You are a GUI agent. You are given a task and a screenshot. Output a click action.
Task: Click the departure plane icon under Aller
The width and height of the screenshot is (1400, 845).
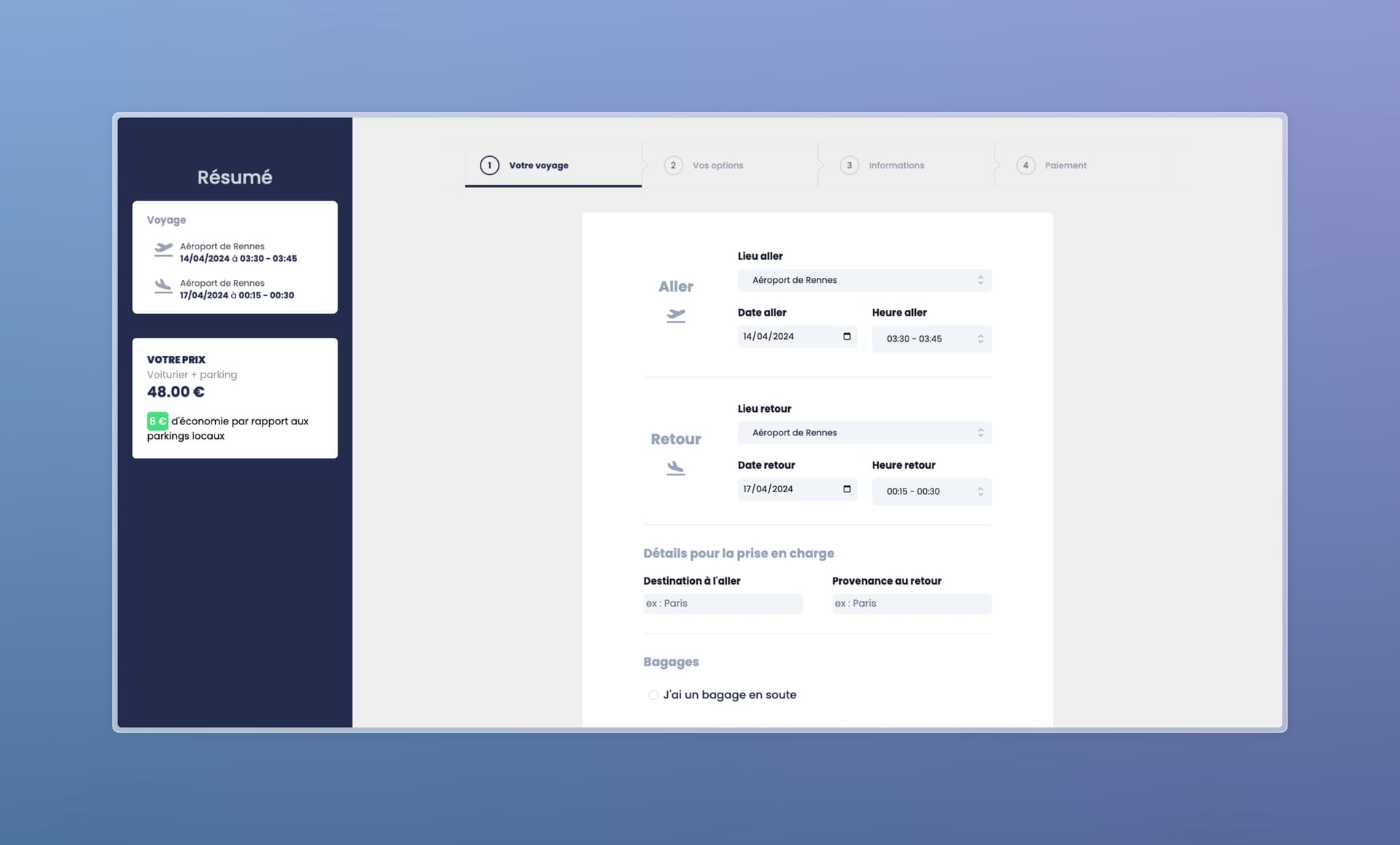676,316
